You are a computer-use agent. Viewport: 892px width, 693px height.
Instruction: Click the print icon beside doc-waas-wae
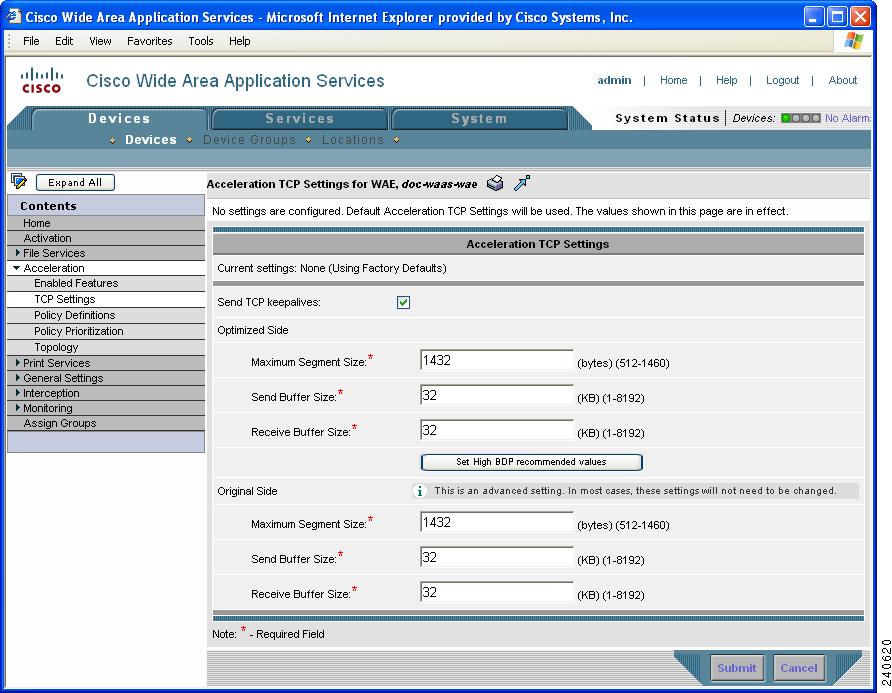click(495, 183)
